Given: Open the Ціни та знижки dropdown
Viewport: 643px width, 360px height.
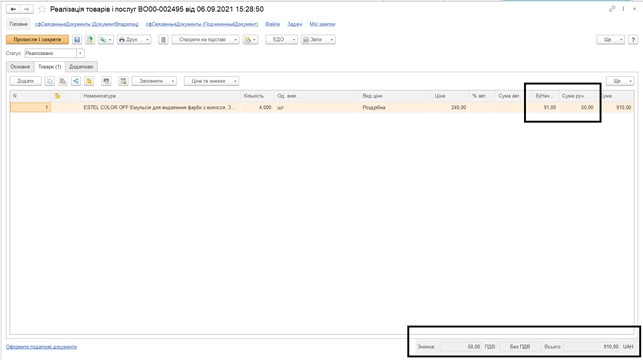Looking at the screenshot, I should pos(211,81).
